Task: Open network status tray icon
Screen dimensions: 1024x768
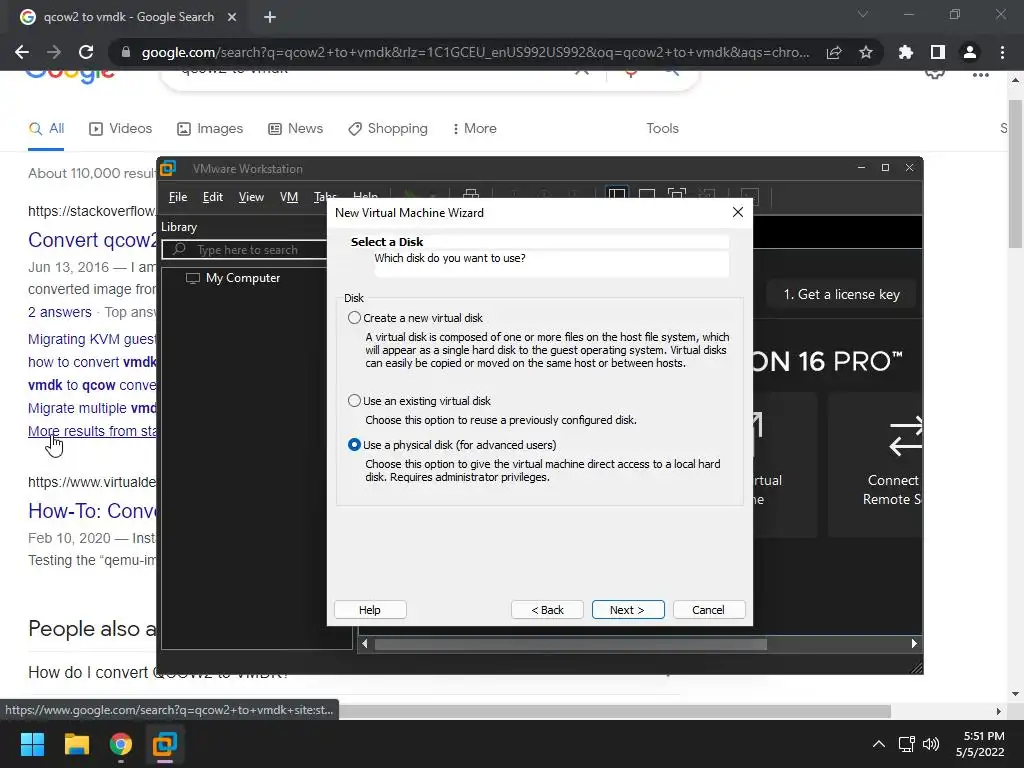Action: click(906, 744)
